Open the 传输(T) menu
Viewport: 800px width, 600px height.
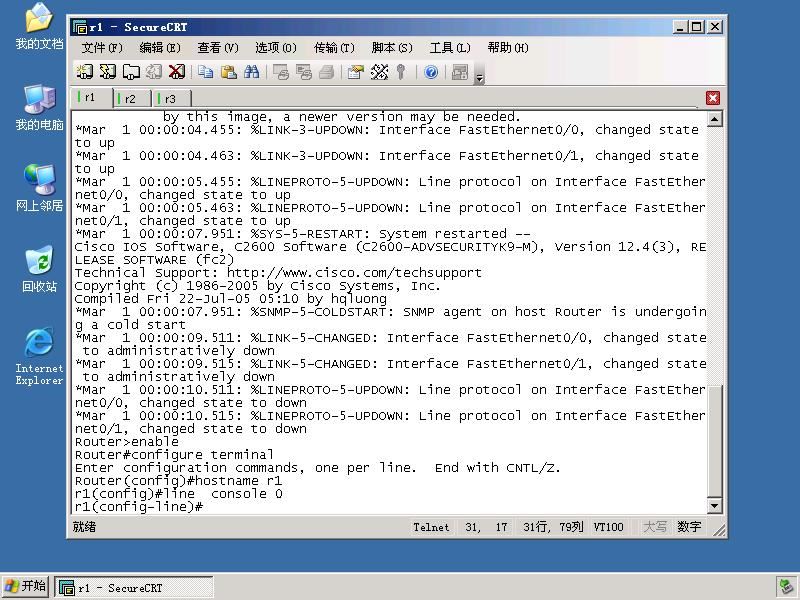(334, 48)
